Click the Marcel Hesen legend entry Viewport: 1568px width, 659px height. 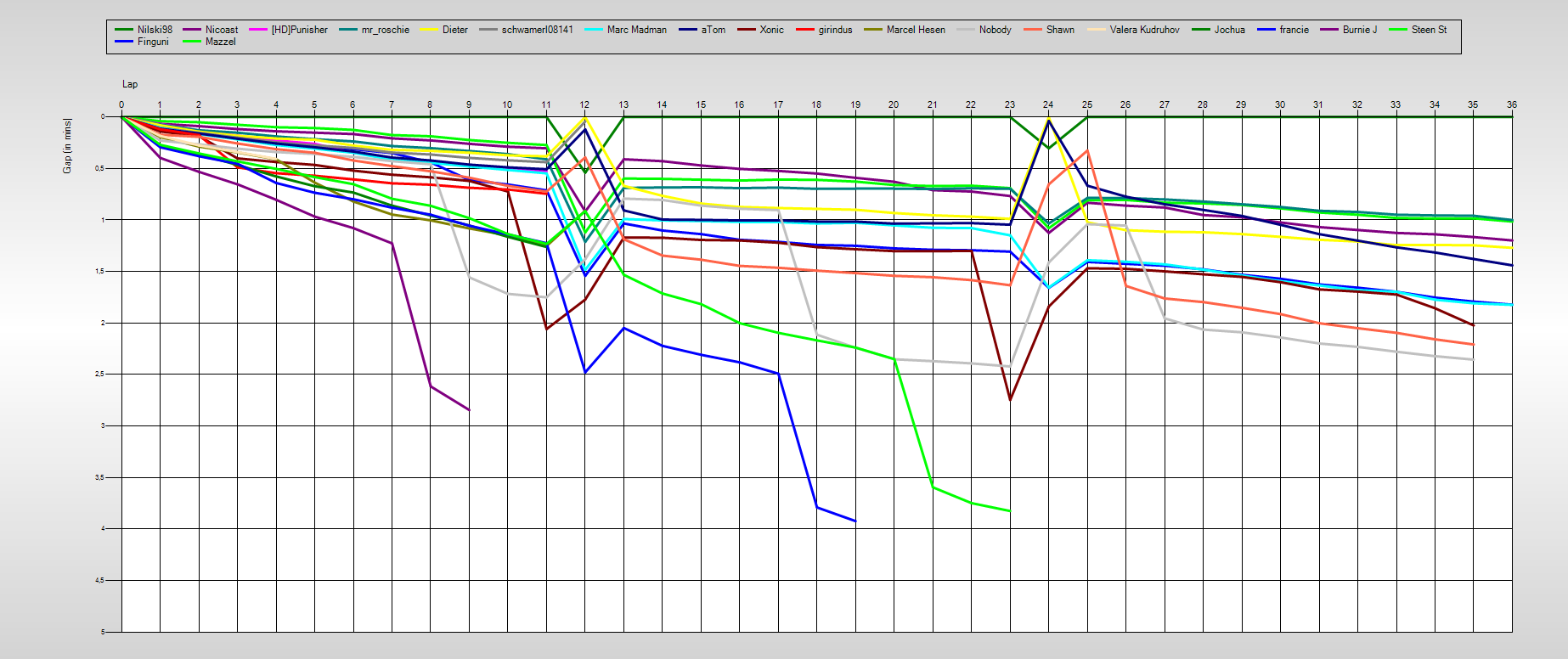coord(915,30)
